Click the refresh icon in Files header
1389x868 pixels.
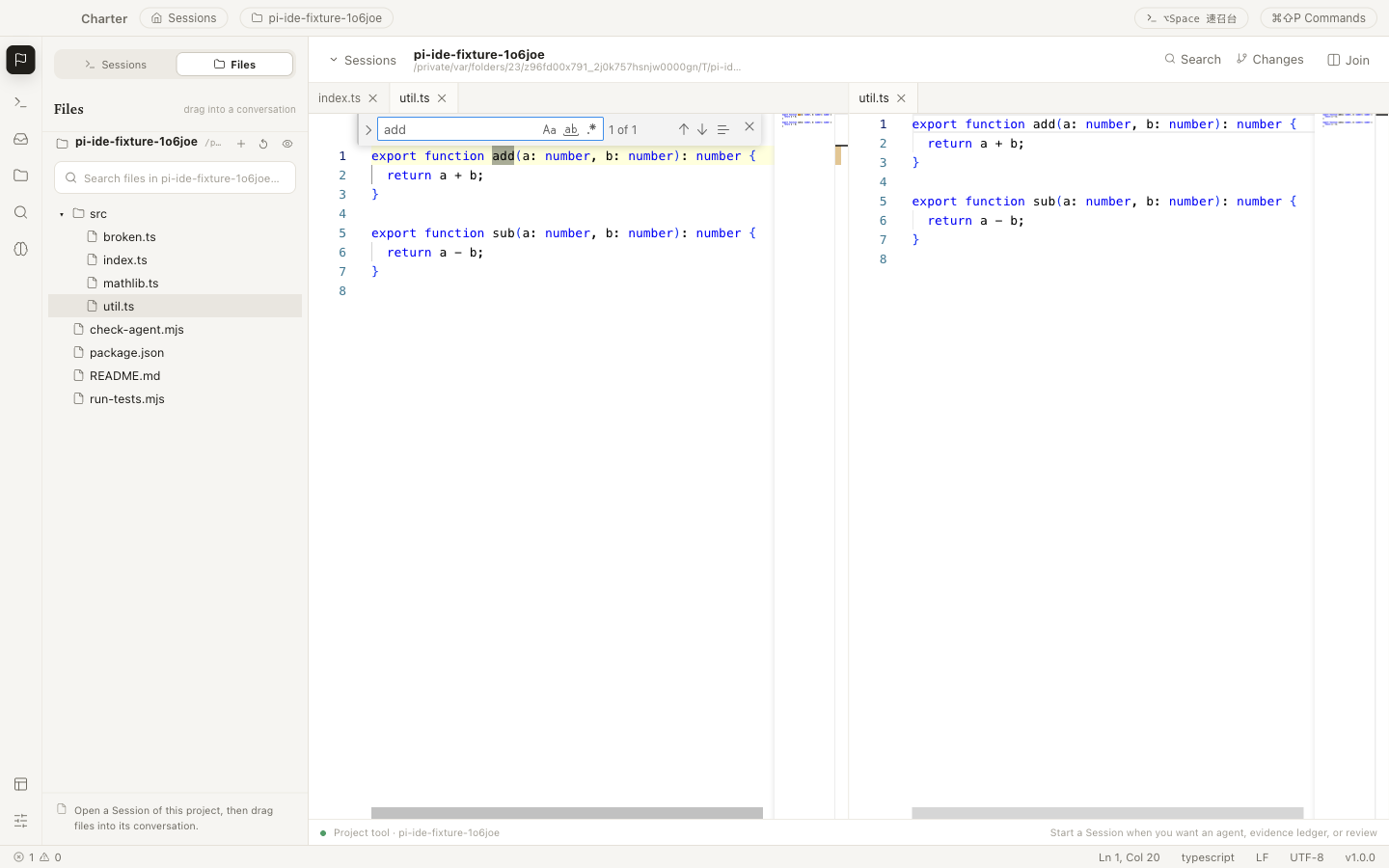tap(263, 144)
